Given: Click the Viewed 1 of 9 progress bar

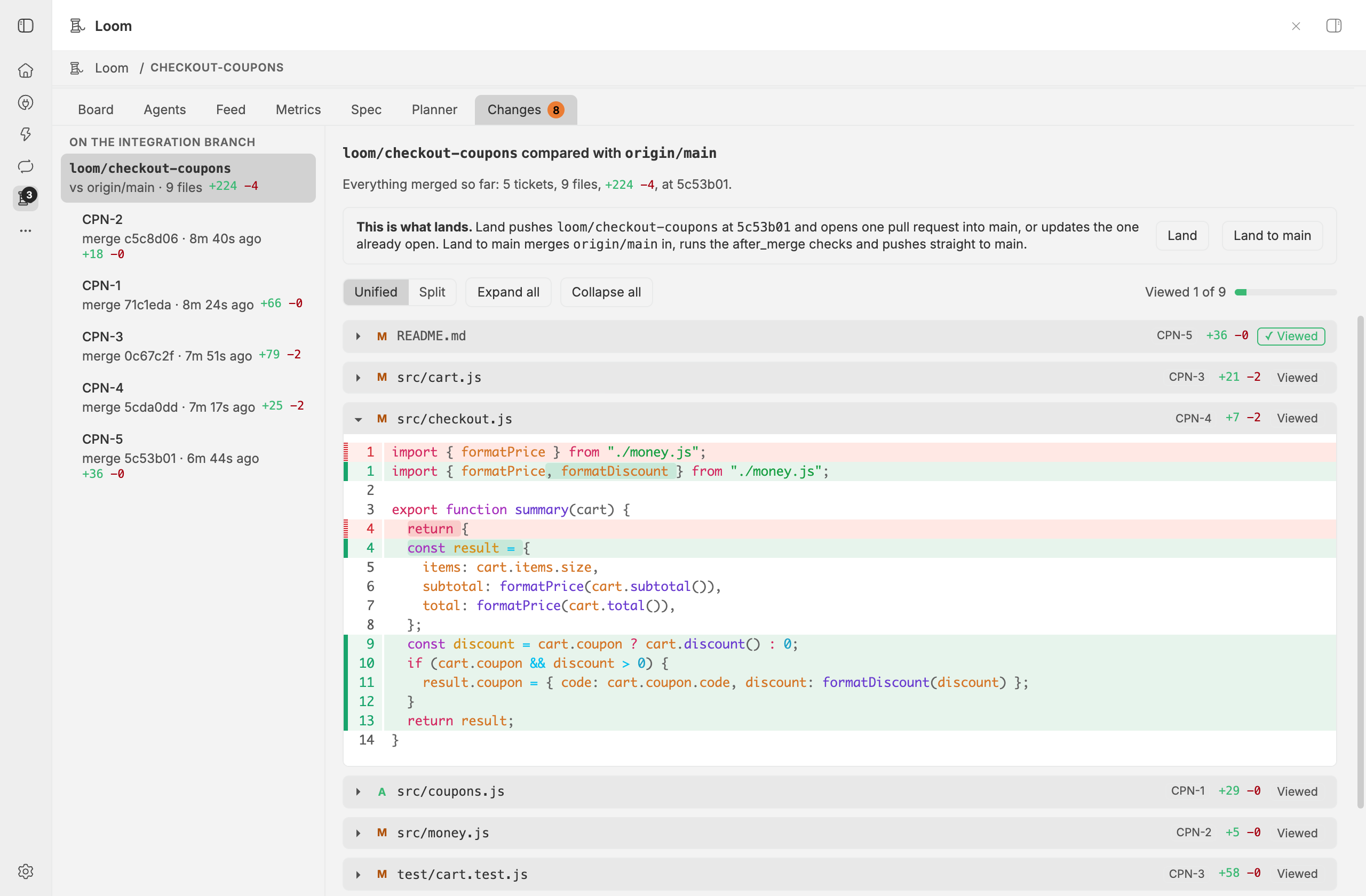Looking at the screenshot, I should click(1285, 292).
